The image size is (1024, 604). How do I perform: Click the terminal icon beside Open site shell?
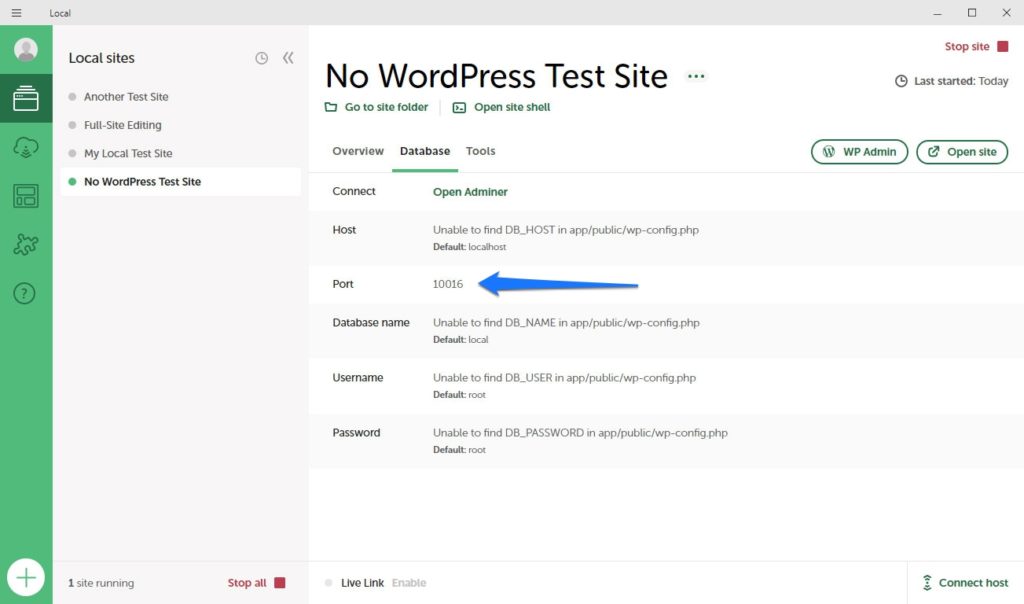point(459,107)
